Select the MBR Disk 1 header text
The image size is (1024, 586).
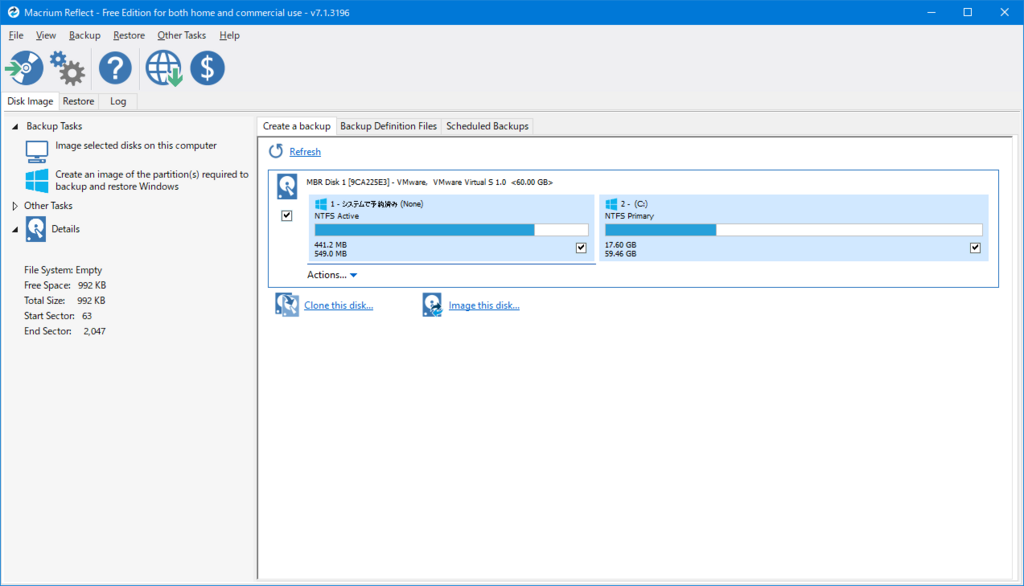click(x=430, y=182)
